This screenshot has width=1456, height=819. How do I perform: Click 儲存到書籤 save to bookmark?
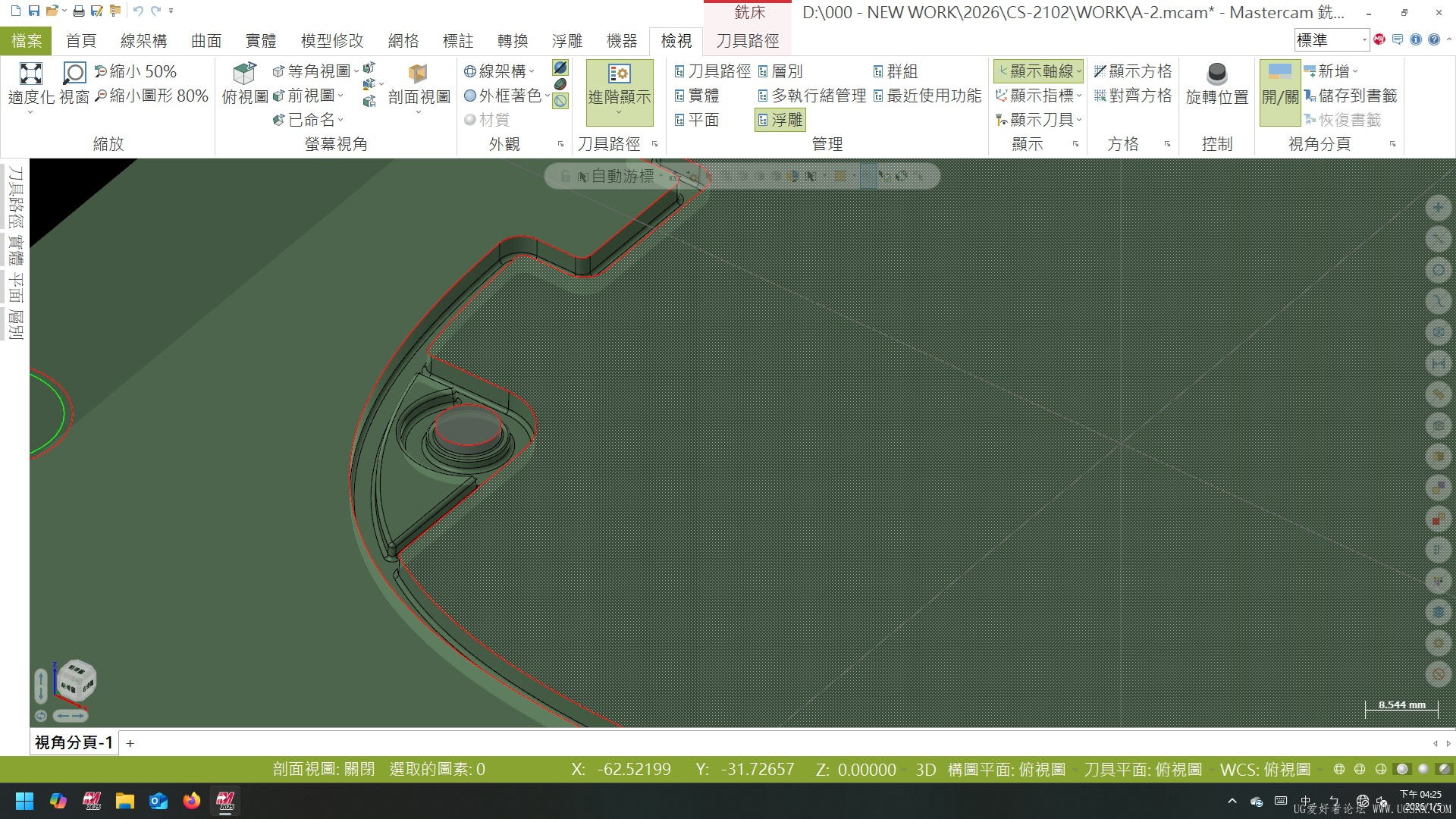[x=1354, y=96]
